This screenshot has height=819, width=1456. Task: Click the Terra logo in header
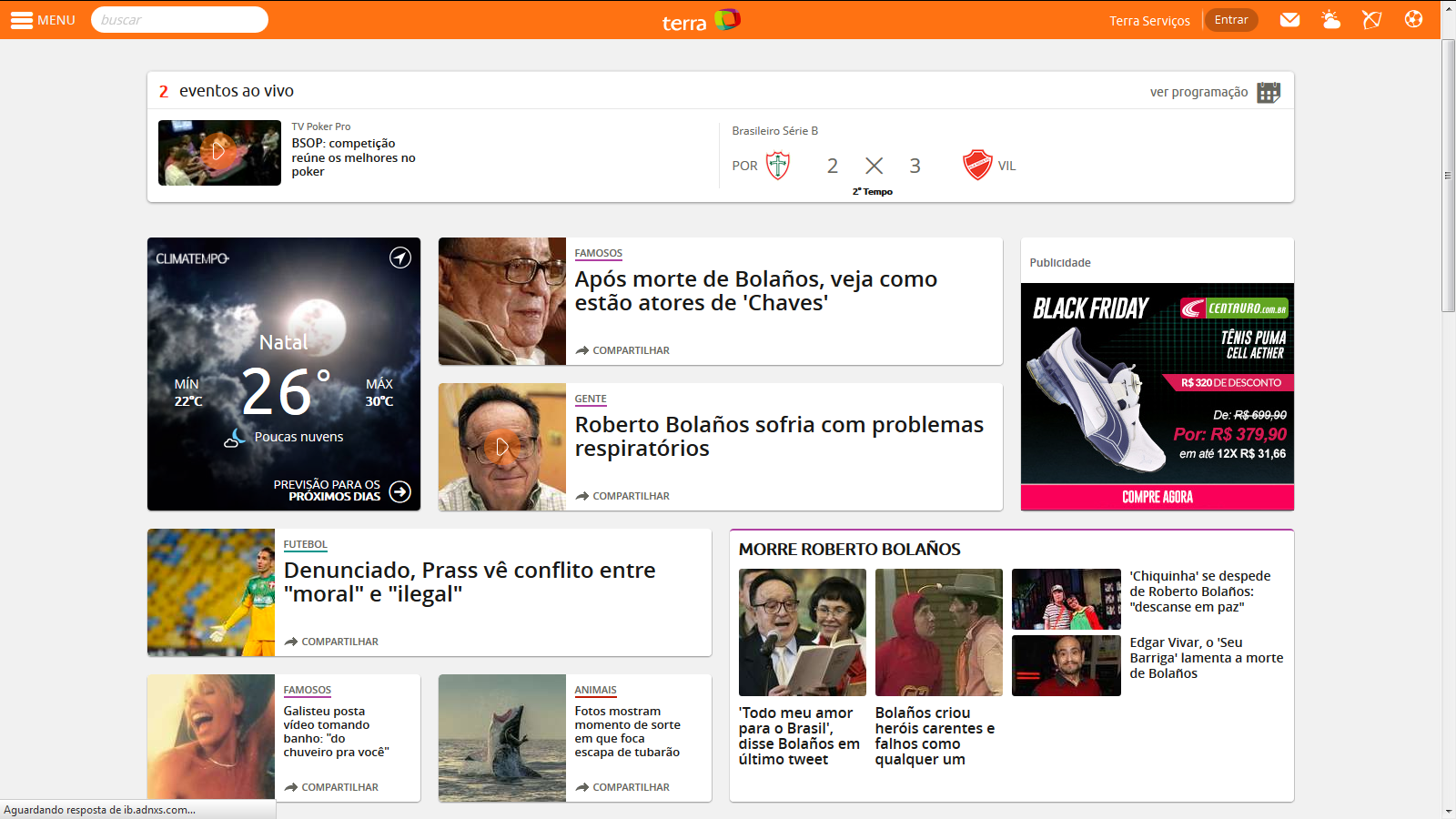[x=701, y=20]
